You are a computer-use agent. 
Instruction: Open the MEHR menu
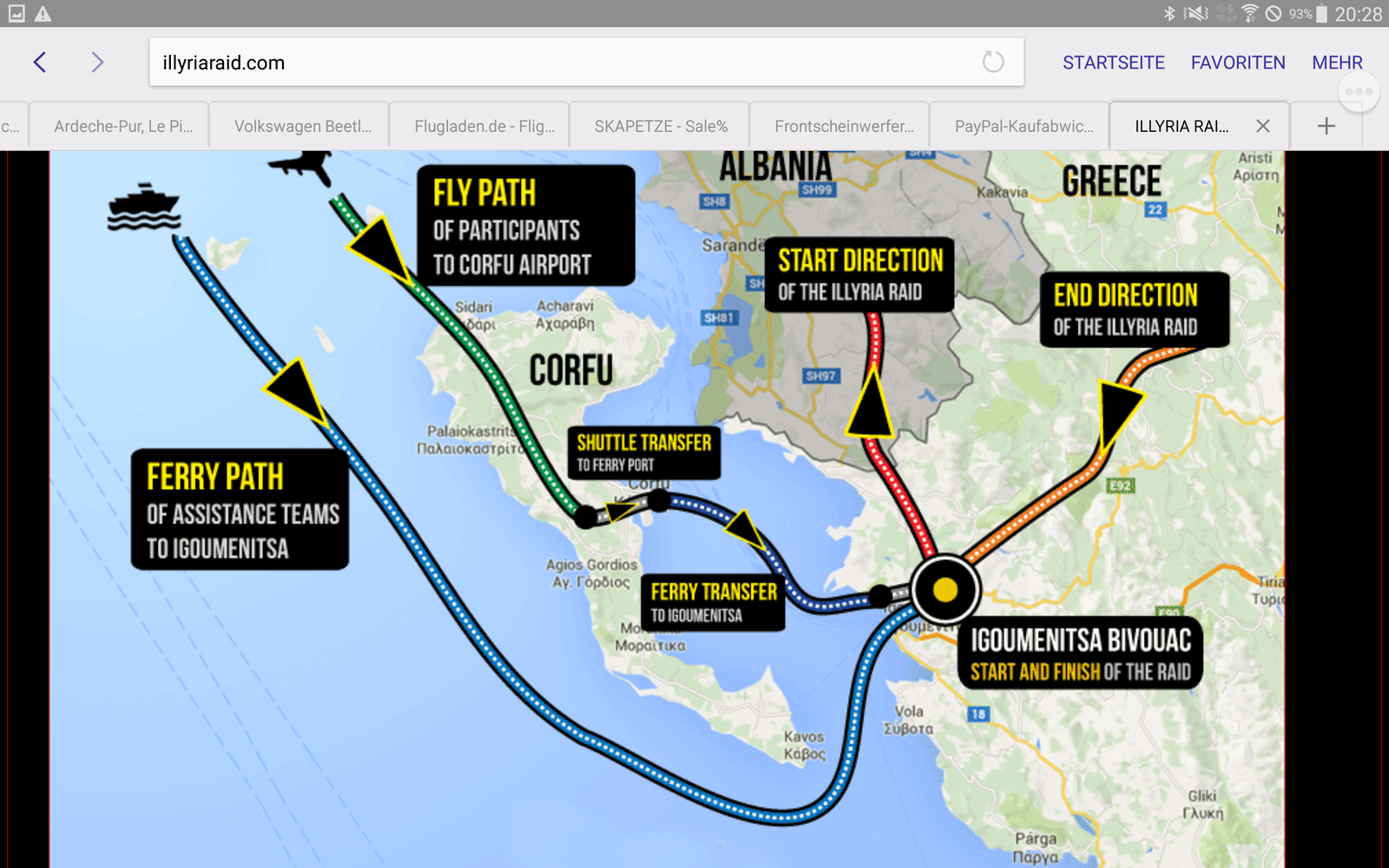pyautogui.click(x=1337, y=62)
